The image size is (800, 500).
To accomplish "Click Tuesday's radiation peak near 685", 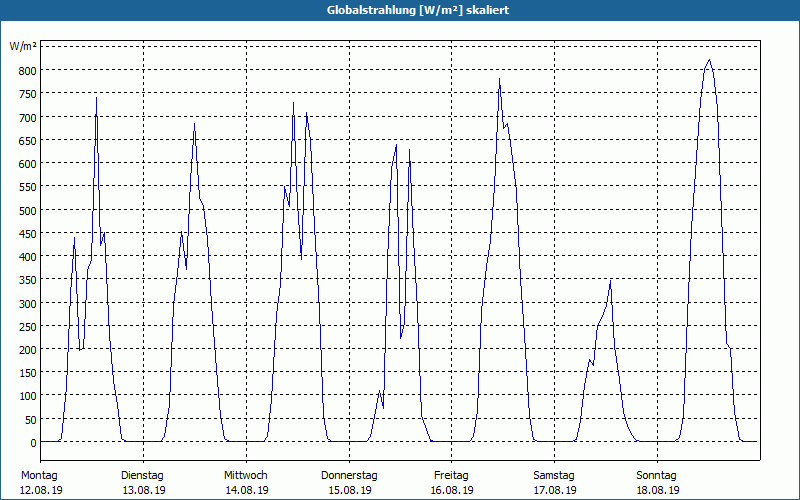I will pyautogui.click(x=194, y=124).
